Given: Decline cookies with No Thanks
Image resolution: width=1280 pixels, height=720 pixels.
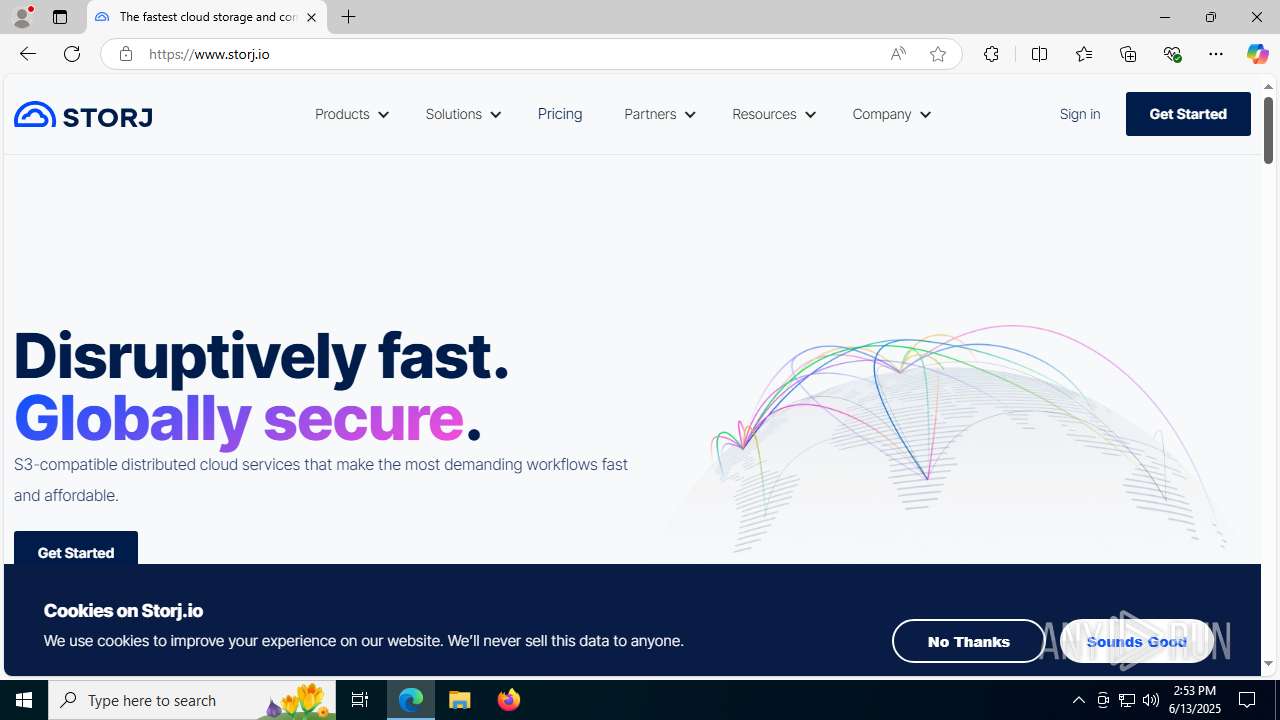Looking at the screenshot, I should pos(968,641).
